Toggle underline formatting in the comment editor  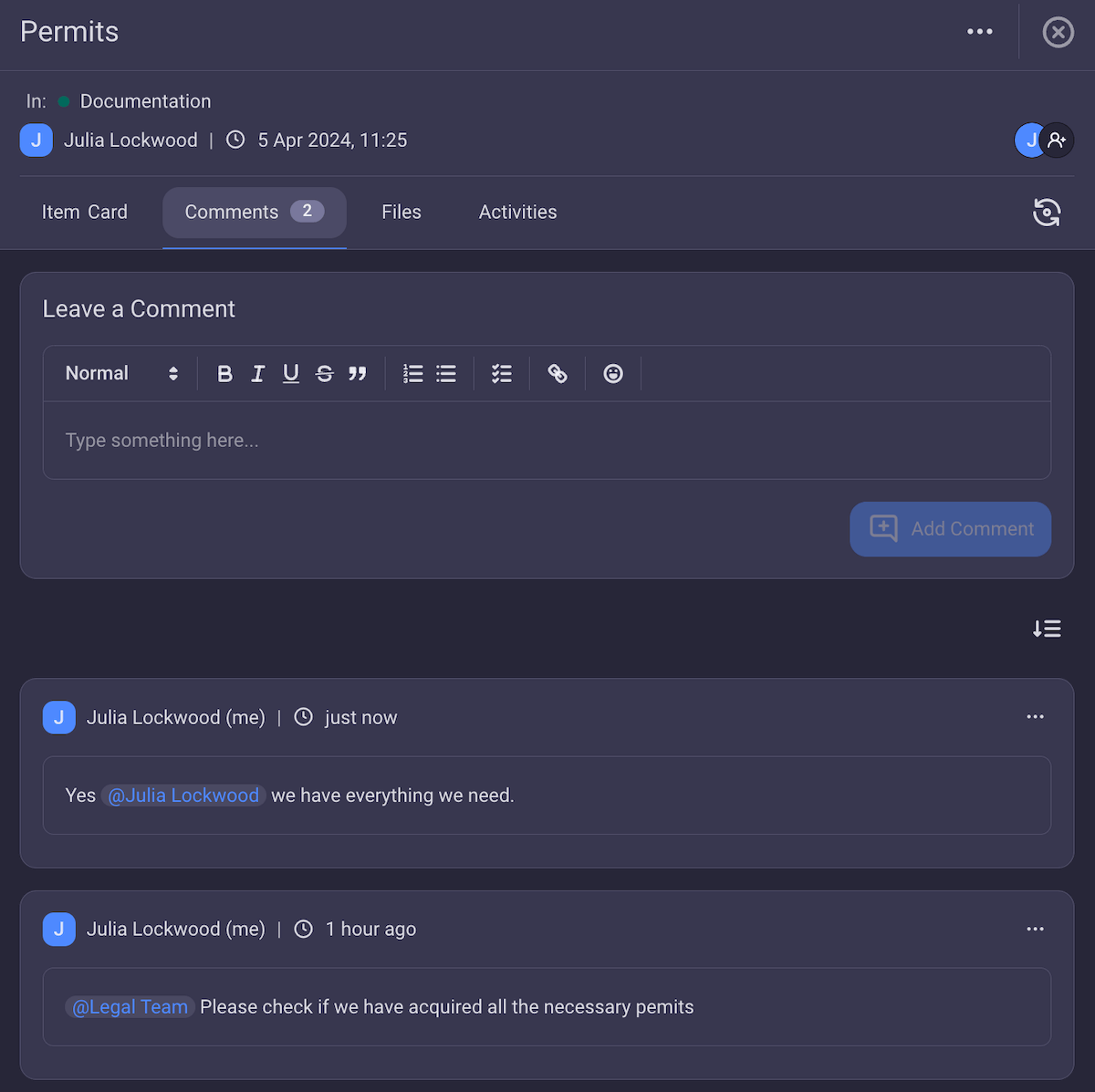coord(290,373)
